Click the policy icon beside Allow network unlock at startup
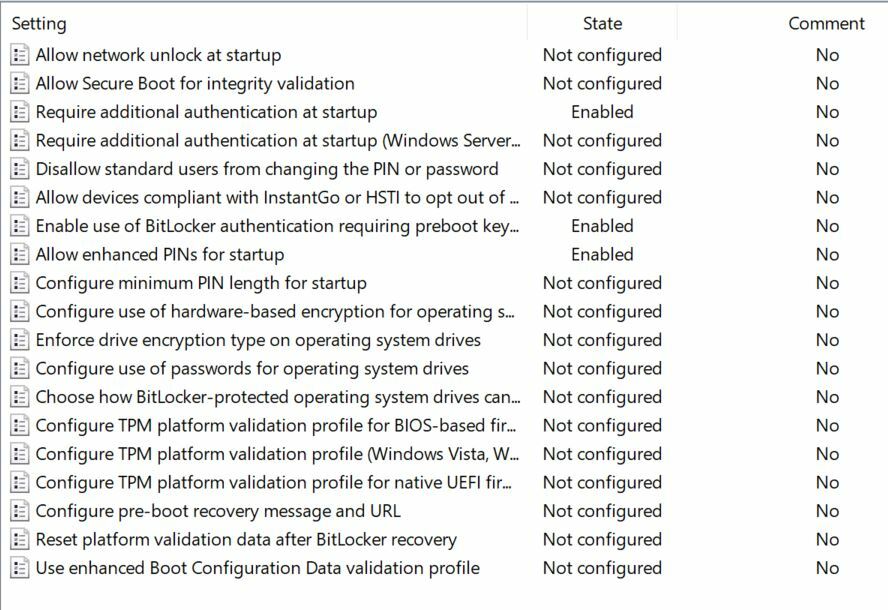This screenshot has height=610, width=888. 20,55
